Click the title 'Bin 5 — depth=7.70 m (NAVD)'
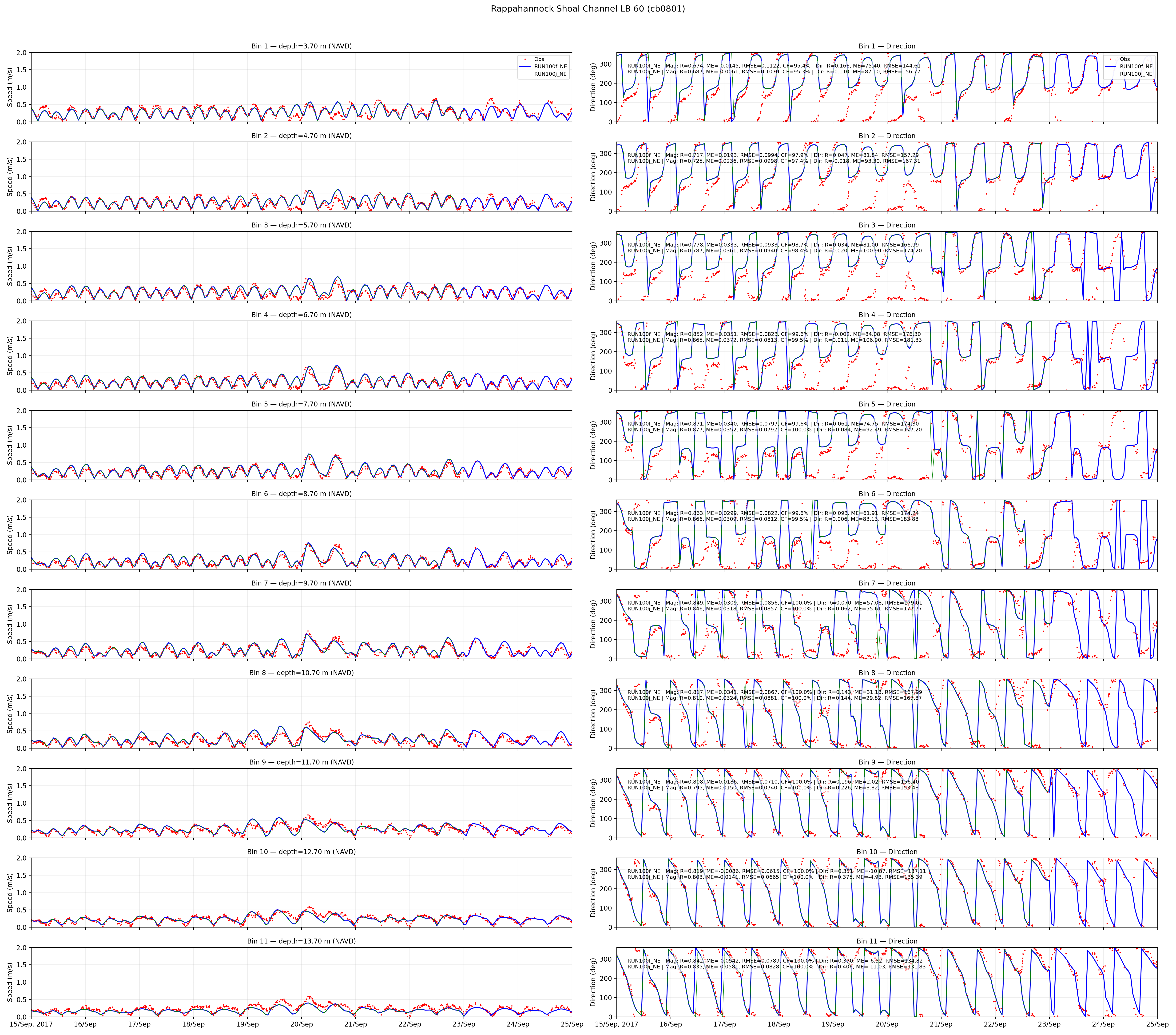1176x1035 pixels. 302,404
